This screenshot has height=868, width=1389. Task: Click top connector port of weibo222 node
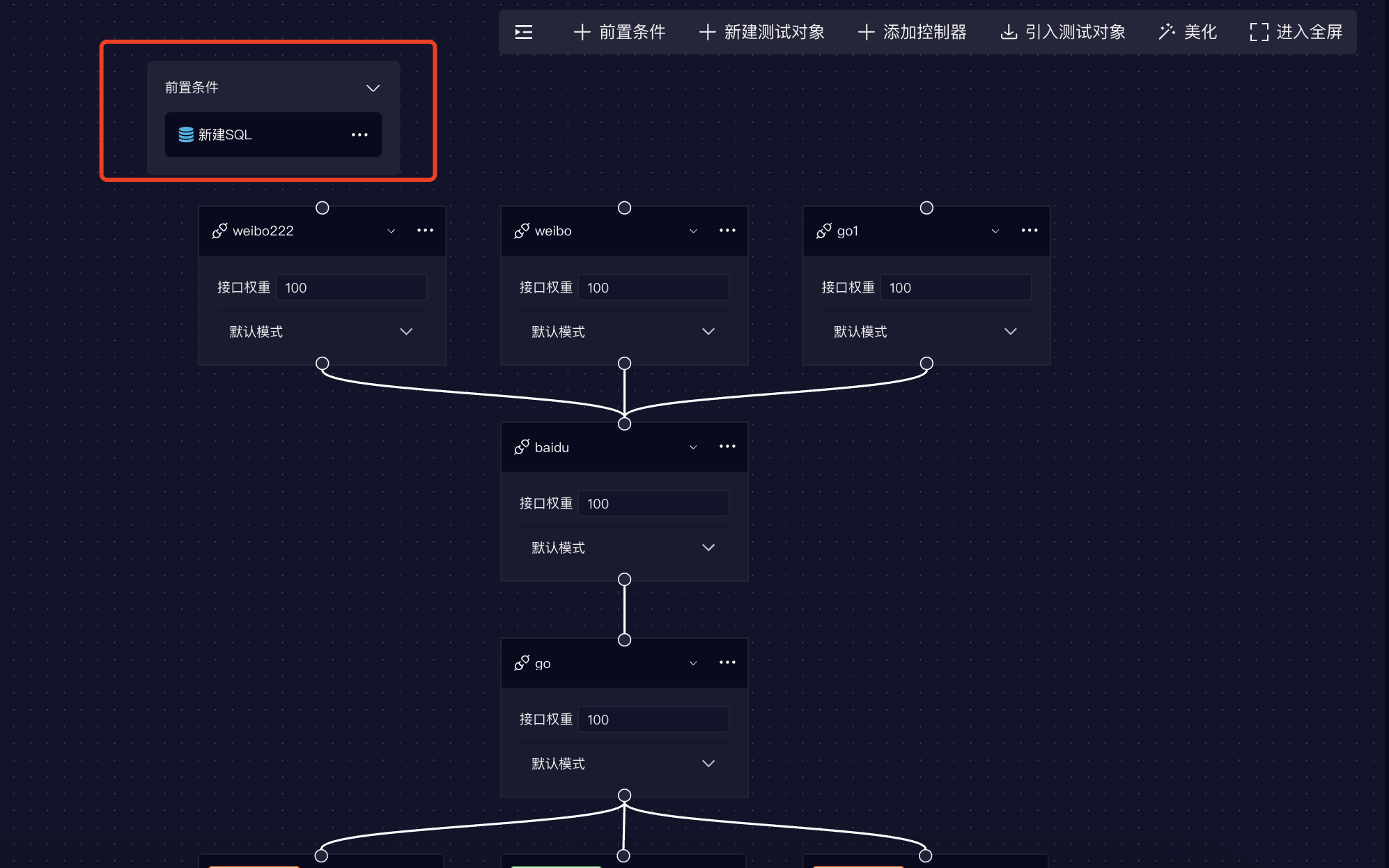click(x=322, y=208)
